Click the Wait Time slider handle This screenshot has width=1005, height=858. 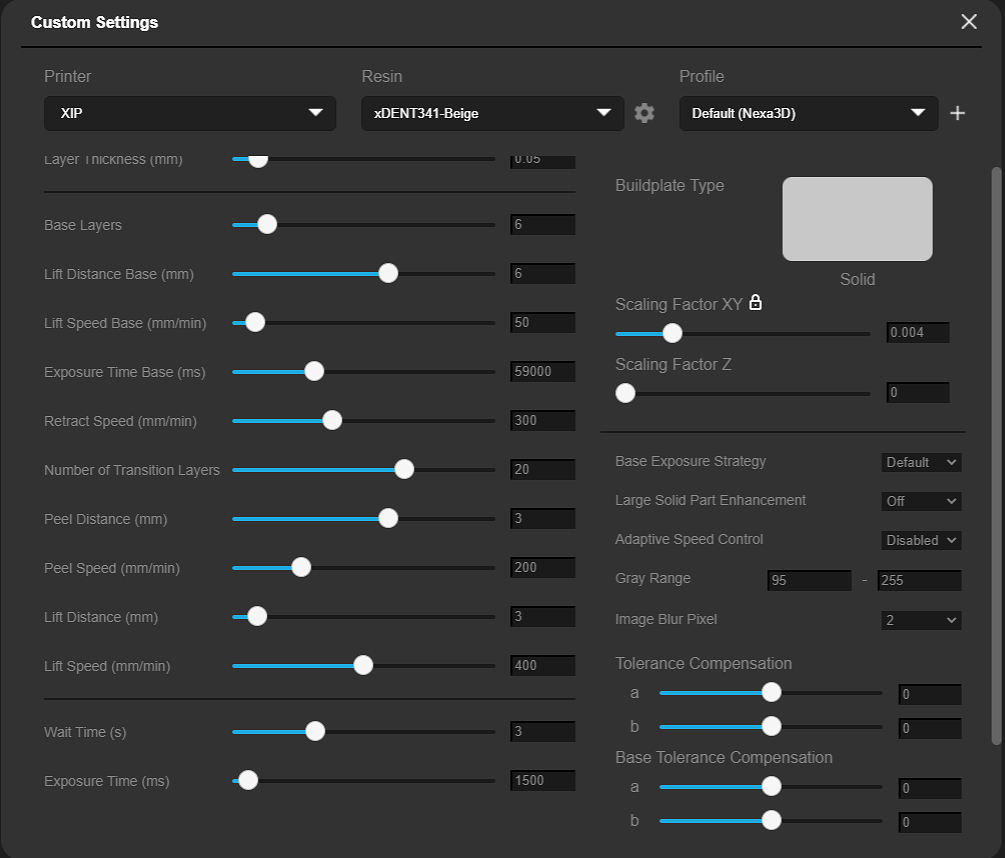[x=315, y=731]
